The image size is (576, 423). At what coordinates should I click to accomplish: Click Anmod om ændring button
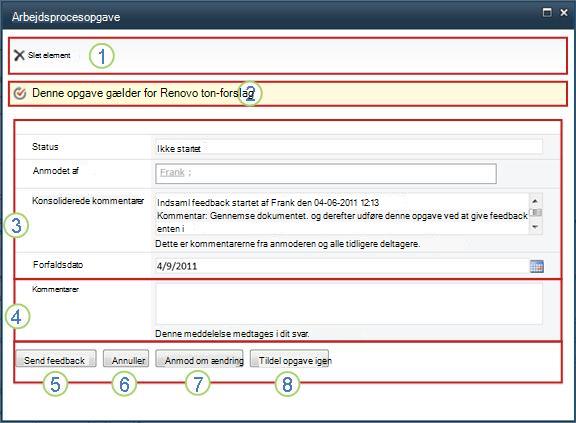[199, 359]
